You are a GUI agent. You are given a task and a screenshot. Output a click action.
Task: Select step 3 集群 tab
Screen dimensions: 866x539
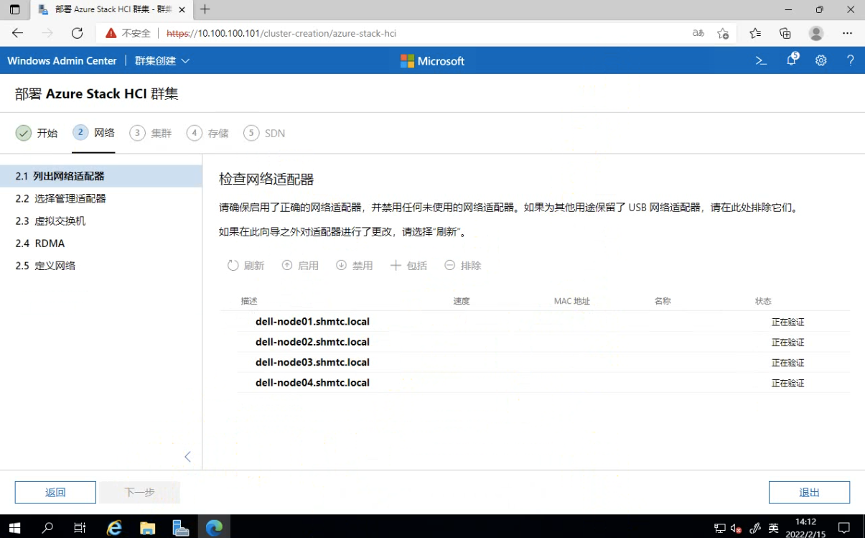[x=150, y=133]
